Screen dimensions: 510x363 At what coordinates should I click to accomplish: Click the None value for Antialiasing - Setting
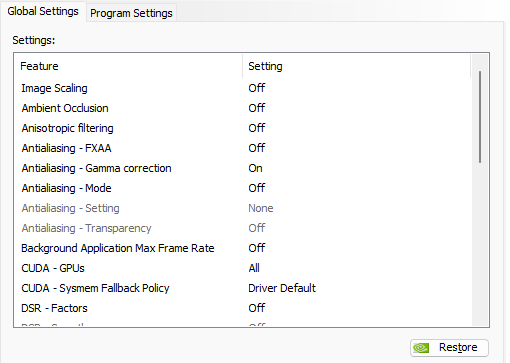point(261,208)
